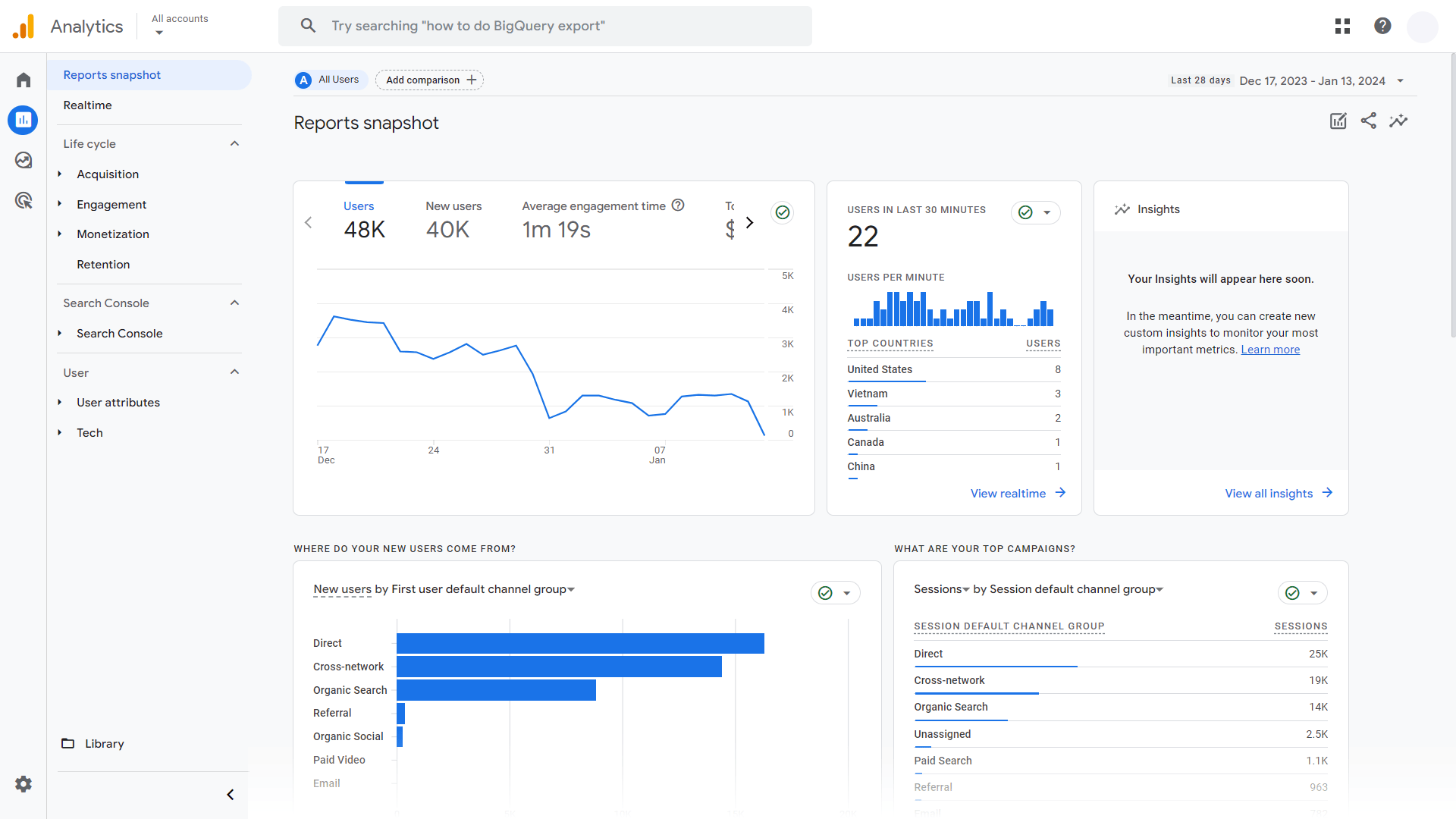Open the Google apps grid
This screenshot has height=819, width=1456.
click(1341, 26)
